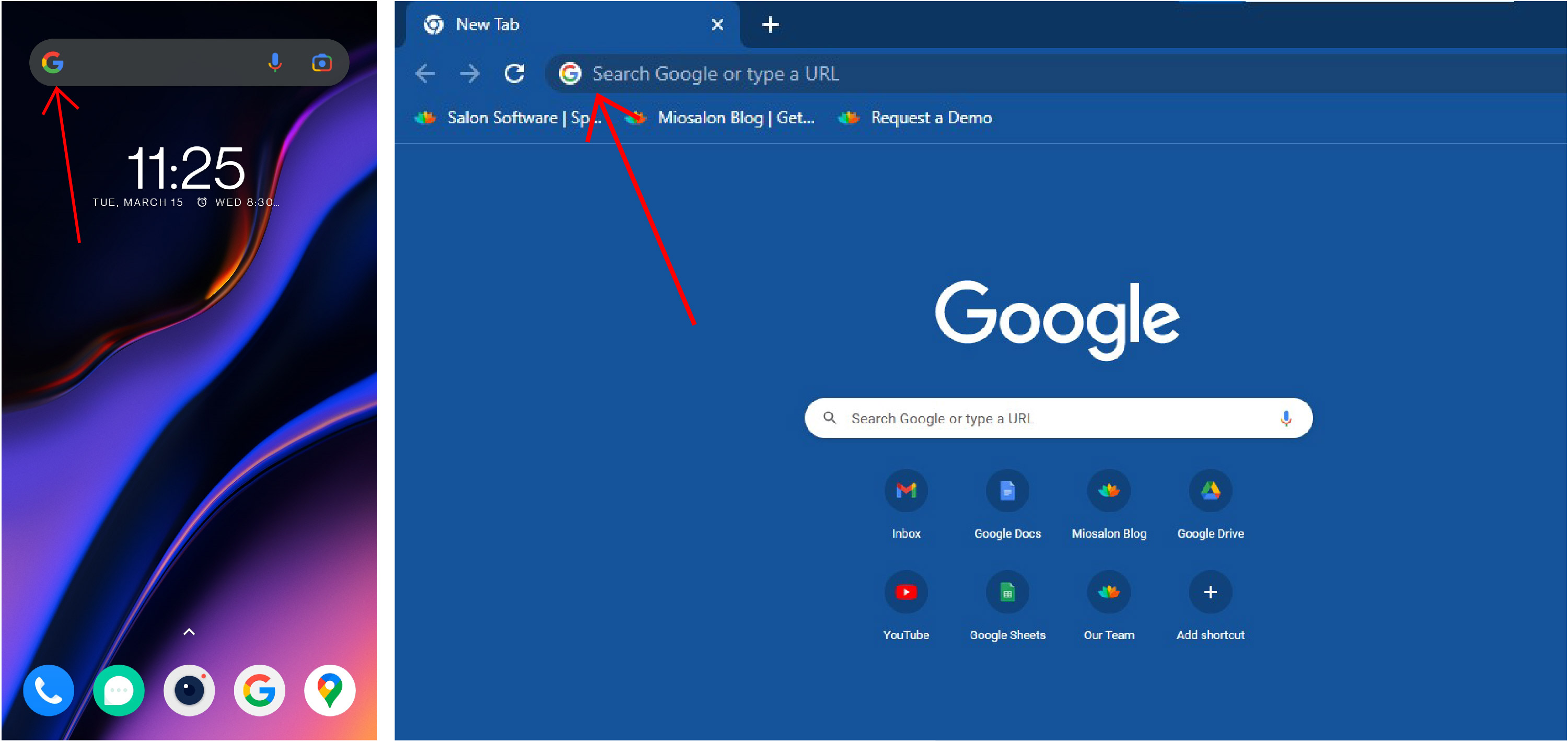1568x741 pixels.
Task: Open Google Lens camera icon on phone widget
Action: coord(321,62)
